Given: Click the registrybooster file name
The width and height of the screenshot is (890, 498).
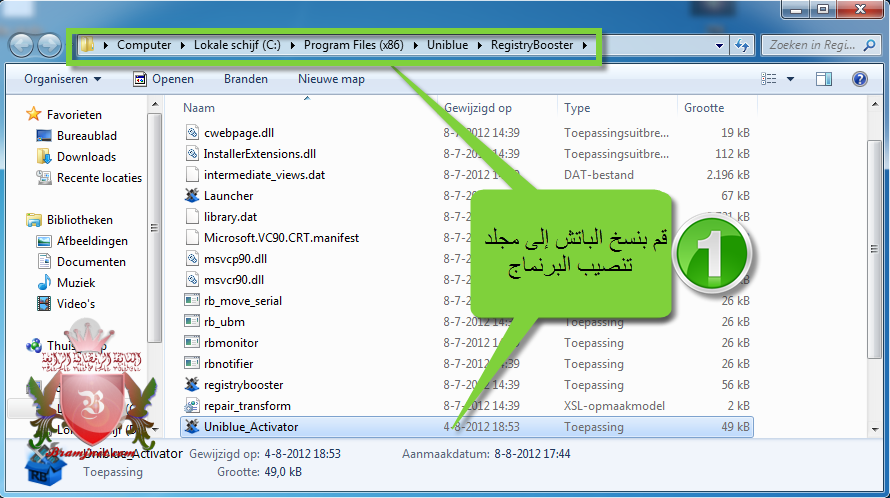Looking at the screenshot, I should [244, 385].
